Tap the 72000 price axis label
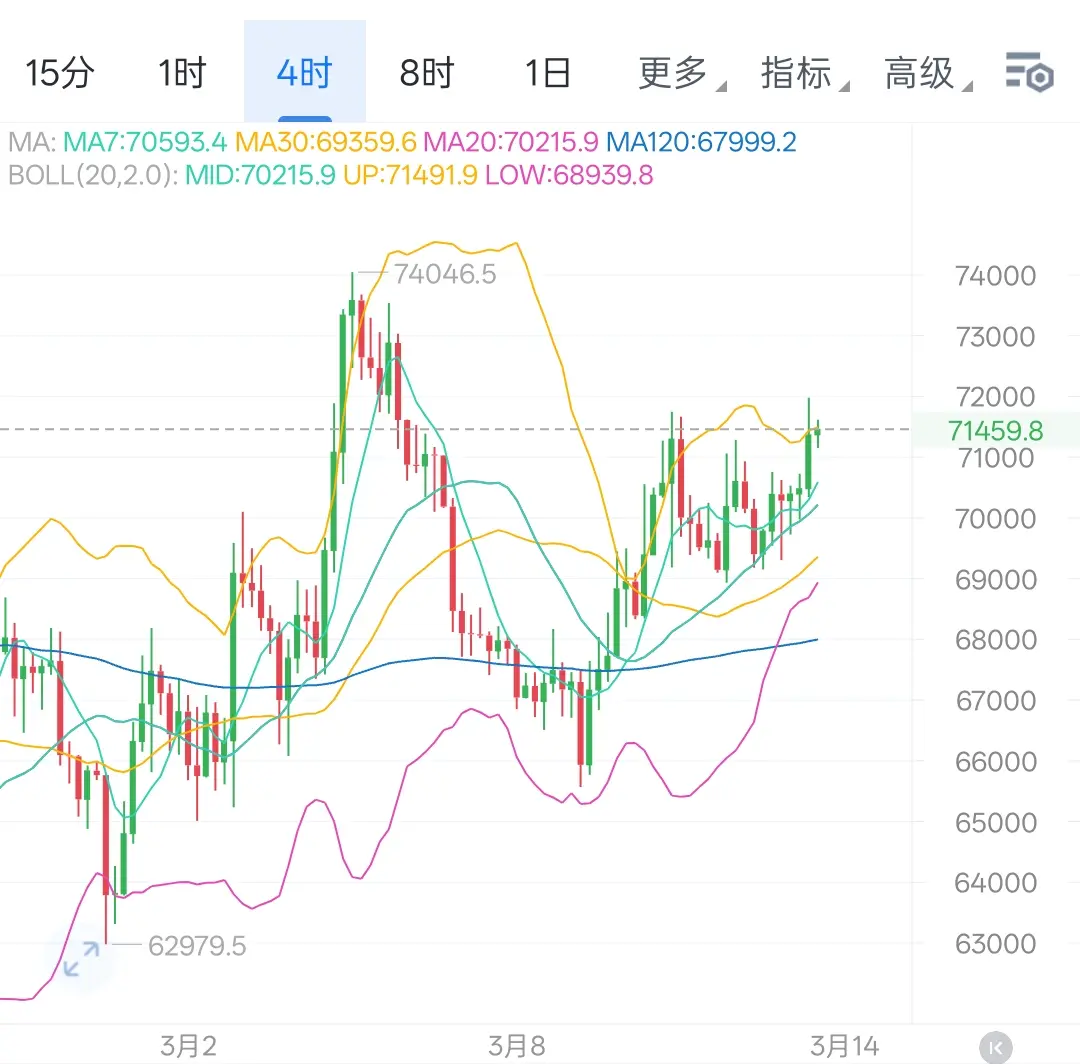This screenshot has width=1080, height=1064. 995,397
